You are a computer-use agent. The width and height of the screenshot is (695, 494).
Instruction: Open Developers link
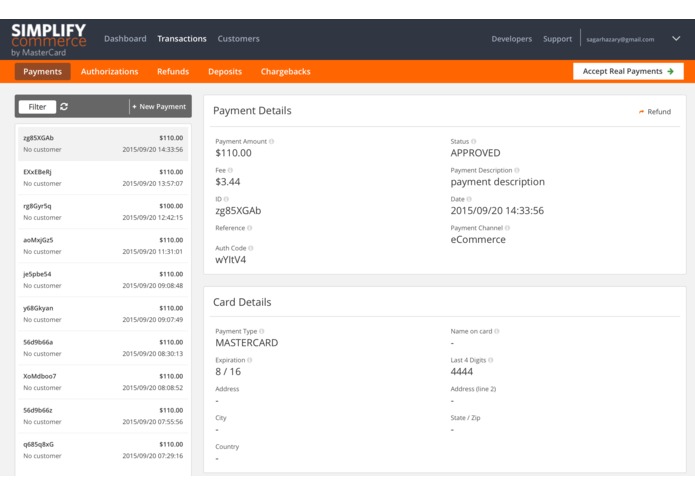click(x=511, y=39)
